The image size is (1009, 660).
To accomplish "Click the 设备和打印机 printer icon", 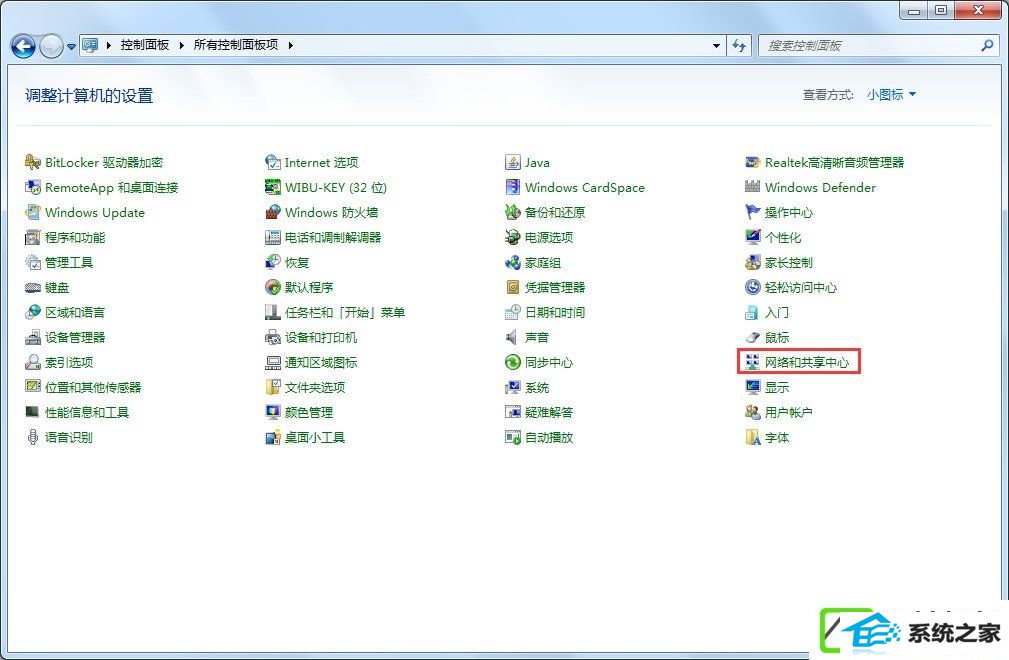I will [x=273, y=337].
